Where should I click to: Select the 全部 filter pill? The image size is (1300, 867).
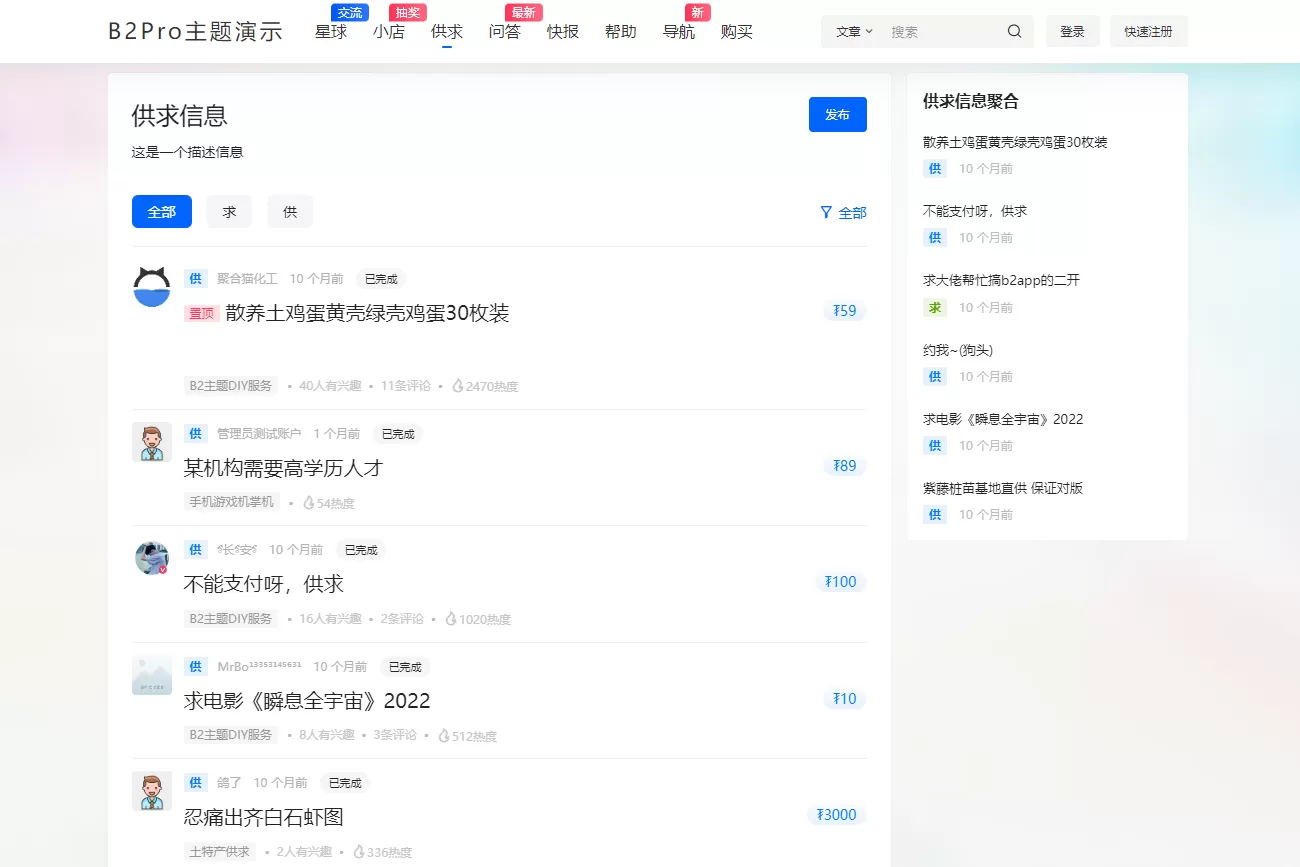click(x=161, y=212)
